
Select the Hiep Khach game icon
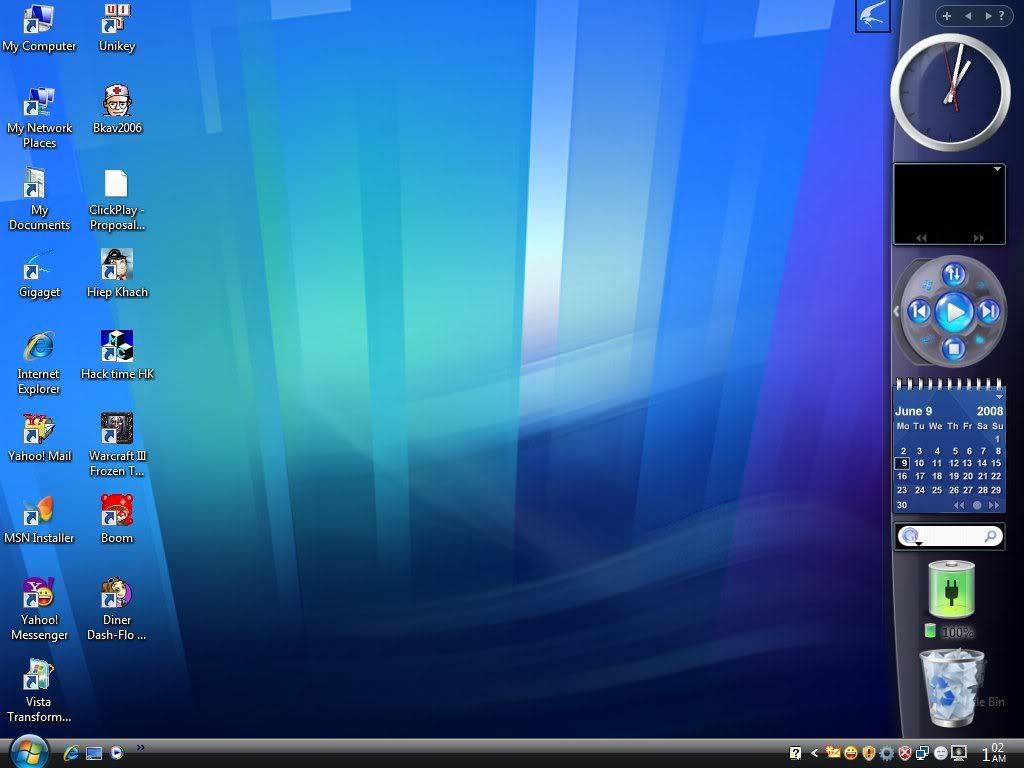(x=117, y=274)
